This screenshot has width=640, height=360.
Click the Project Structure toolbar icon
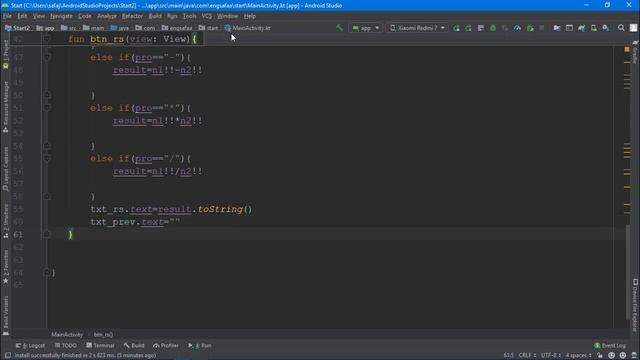point(557,28)
